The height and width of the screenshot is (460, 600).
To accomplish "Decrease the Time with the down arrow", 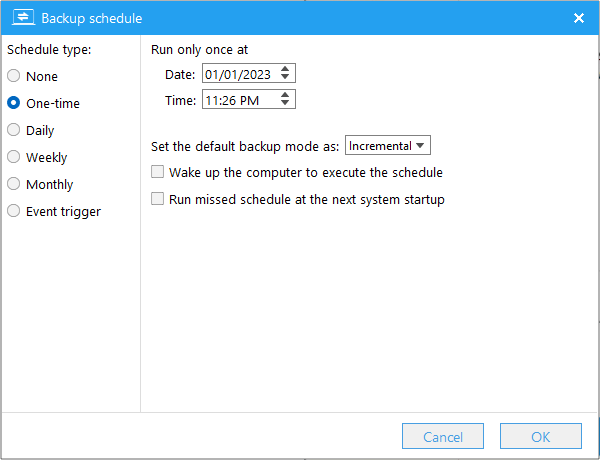I will (x=286, y=104).
